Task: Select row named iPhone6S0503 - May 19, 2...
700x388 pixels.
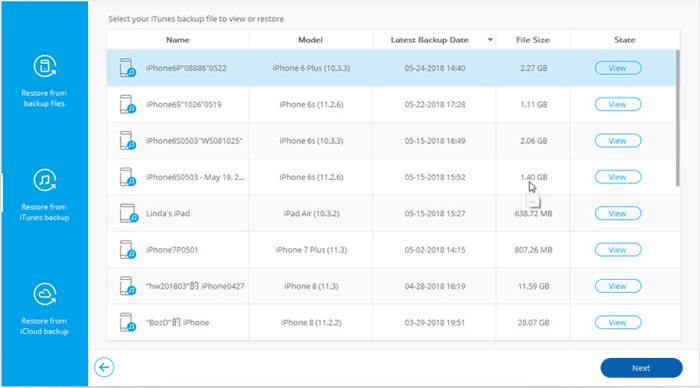Action: click(393, 177)
